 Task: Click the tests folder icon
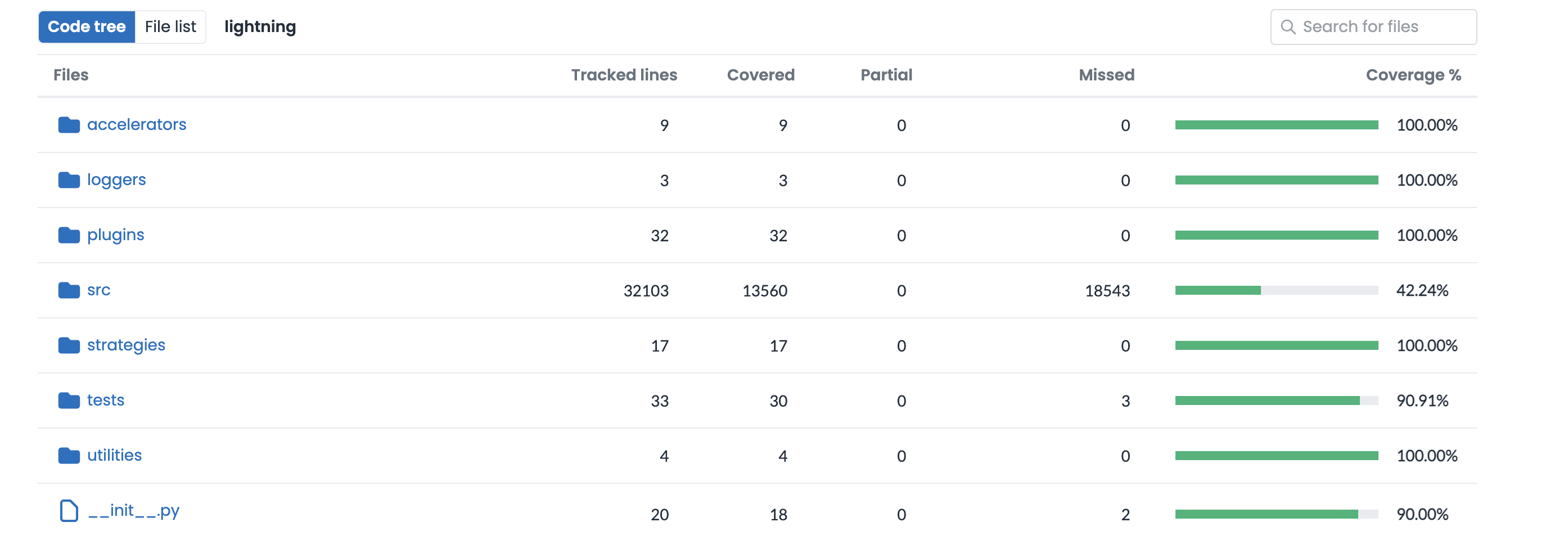coord(69,400)
